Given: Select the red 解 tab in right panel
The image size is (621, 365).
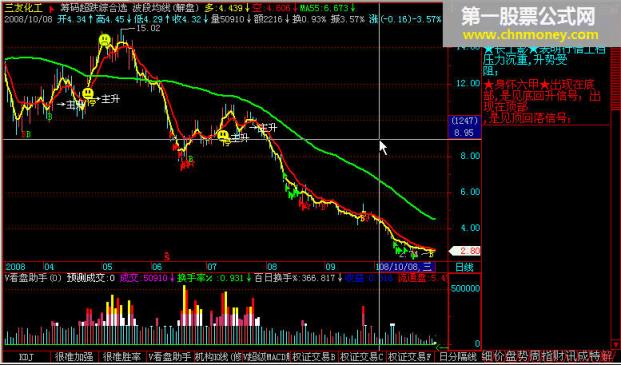Looking at the screenshot, I should click(x=606, y=356).
